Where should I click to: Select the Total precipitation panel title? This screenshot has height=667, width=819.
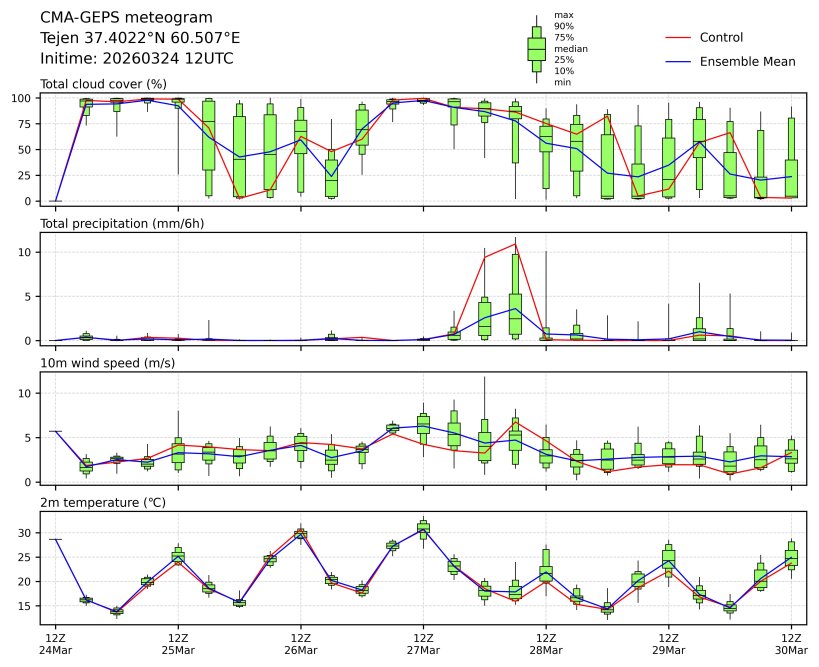(x=122, y=223)
